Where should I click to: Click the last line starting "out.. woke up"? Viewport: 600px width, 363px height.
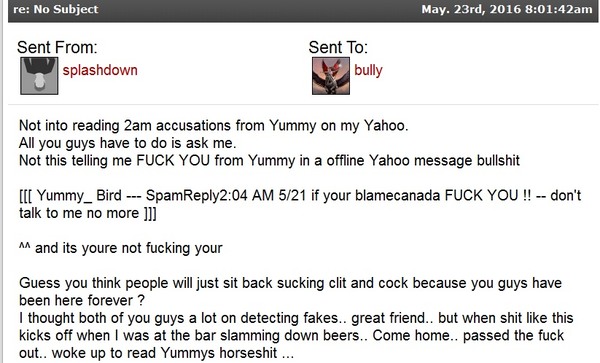tap(157, 353)
